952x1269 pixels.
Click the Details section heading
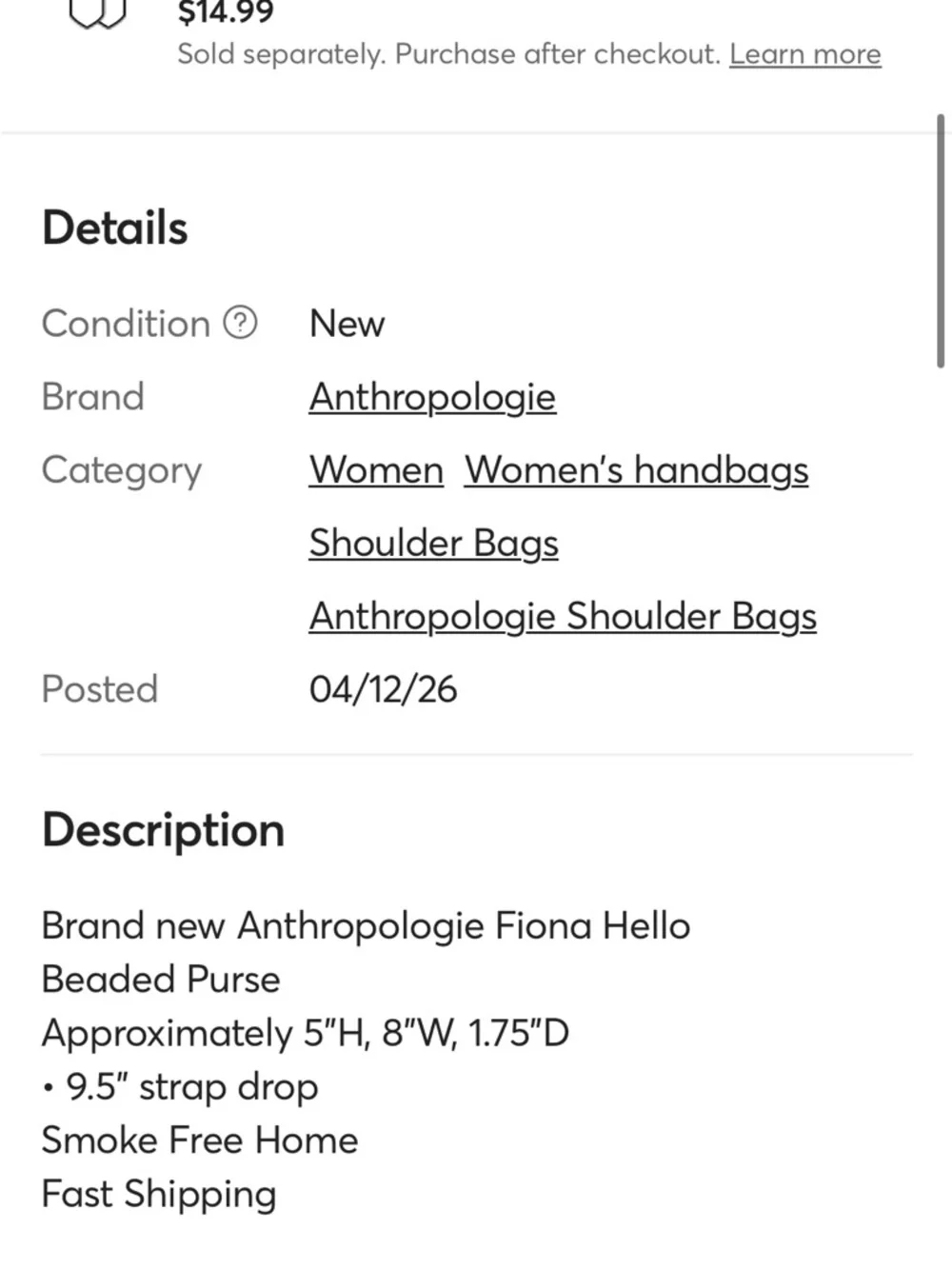click(x=113, y=227)
